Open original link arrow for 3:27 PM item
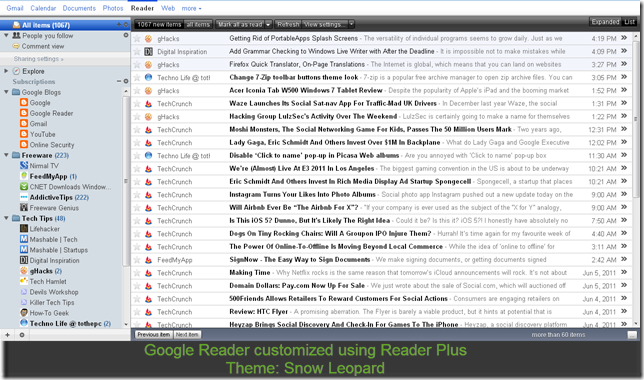 point(624,64)
